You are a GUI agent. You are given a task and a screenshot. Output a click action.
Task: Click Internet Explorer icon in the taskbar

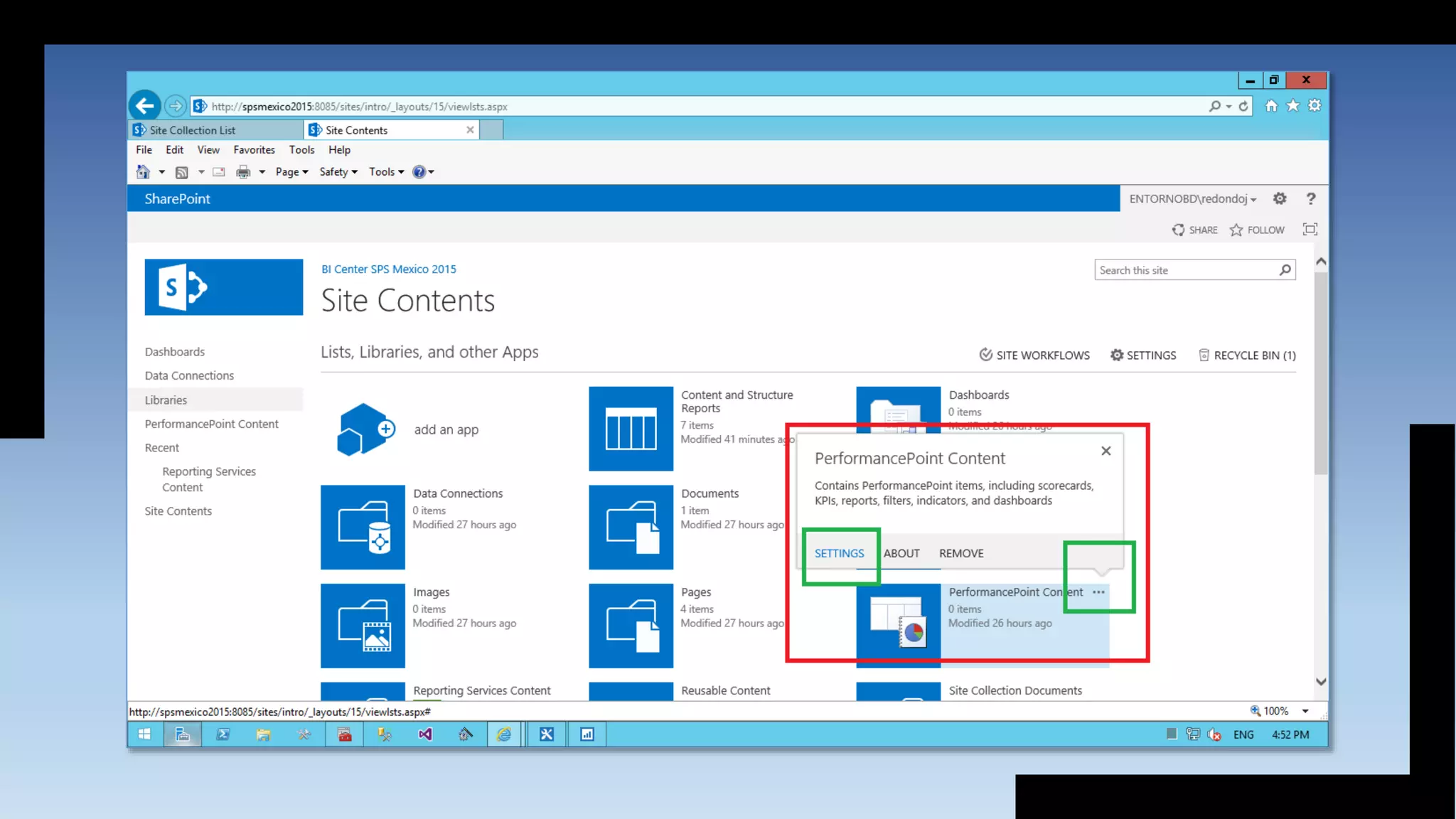tap(504, 734)
